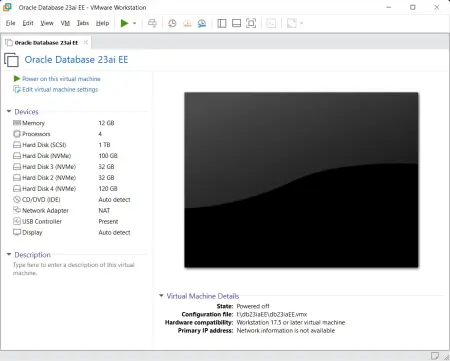Click the Hard Disk 2 (NVMe) icon
The width and height of the screenshot is (450, 361).
(x=17, y=178)
